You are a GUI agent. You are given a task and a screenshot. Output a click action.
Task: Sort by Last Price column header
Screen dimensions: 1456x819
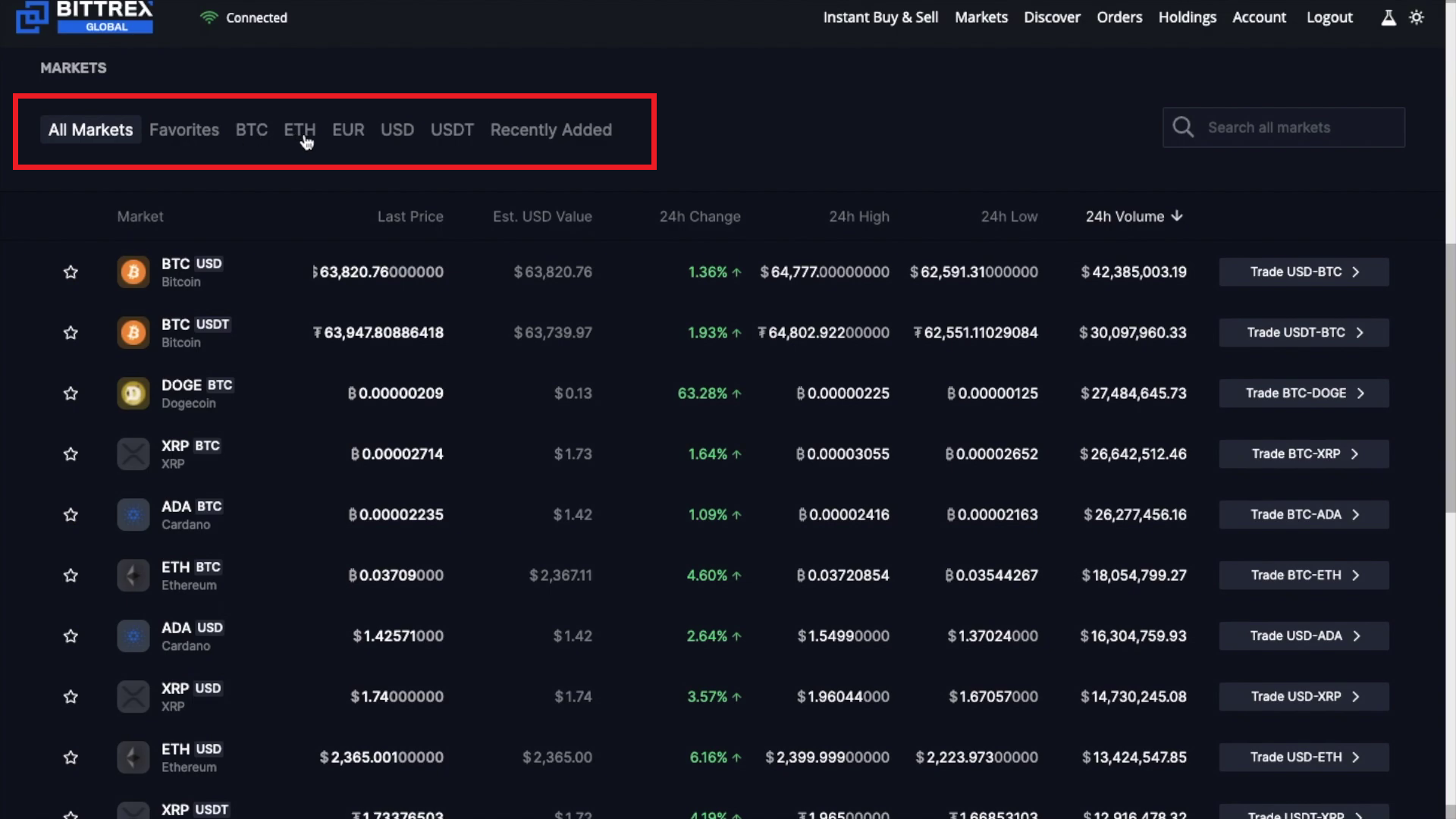[x=410, y=216]
